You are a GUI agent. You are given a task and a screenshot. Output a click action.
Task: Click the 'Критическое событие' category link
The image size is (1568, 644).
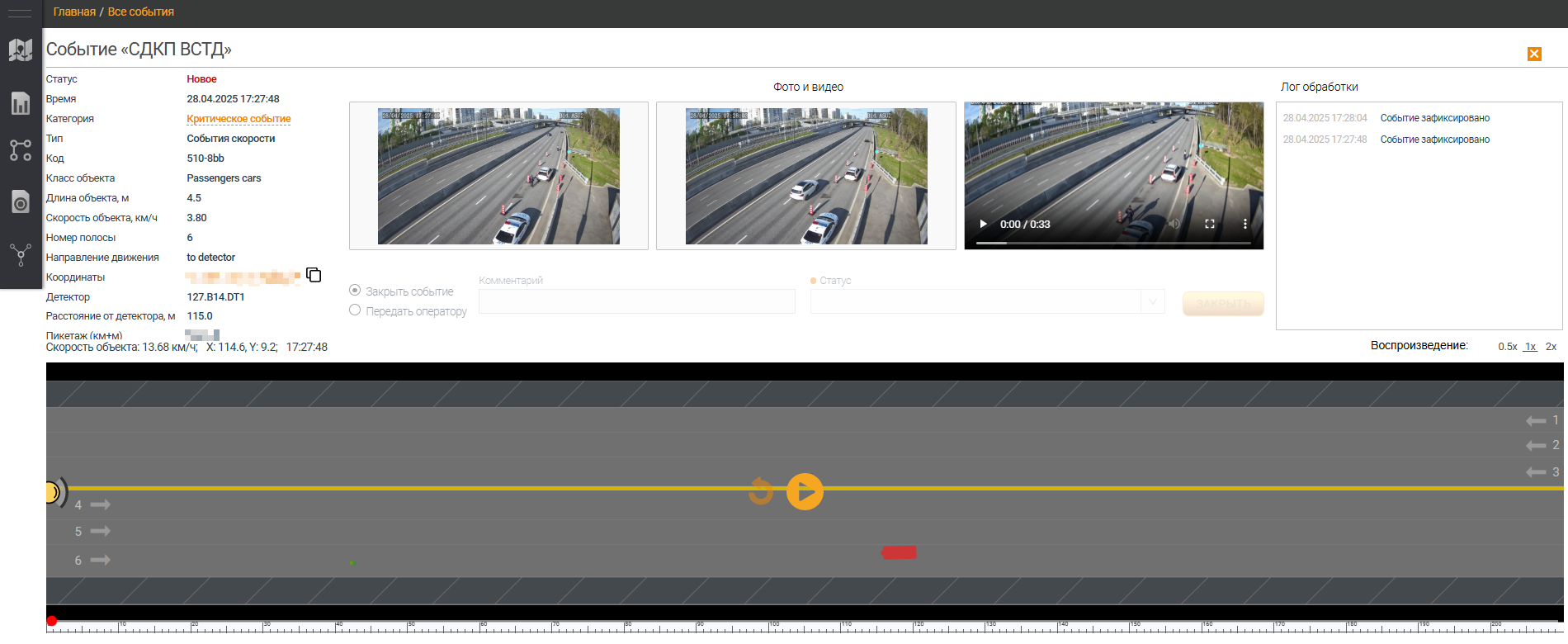239,119
